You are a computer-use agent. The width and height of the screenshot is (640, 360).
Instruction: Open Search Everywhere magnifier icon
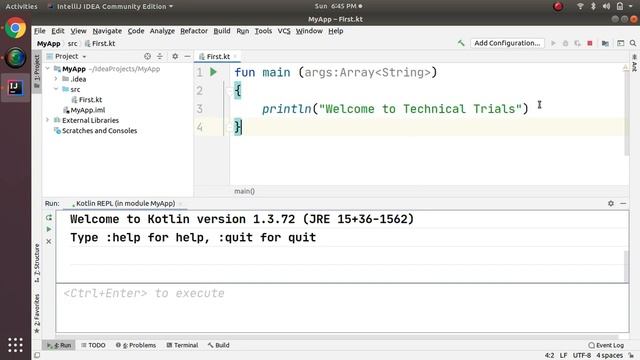[633, 43]
